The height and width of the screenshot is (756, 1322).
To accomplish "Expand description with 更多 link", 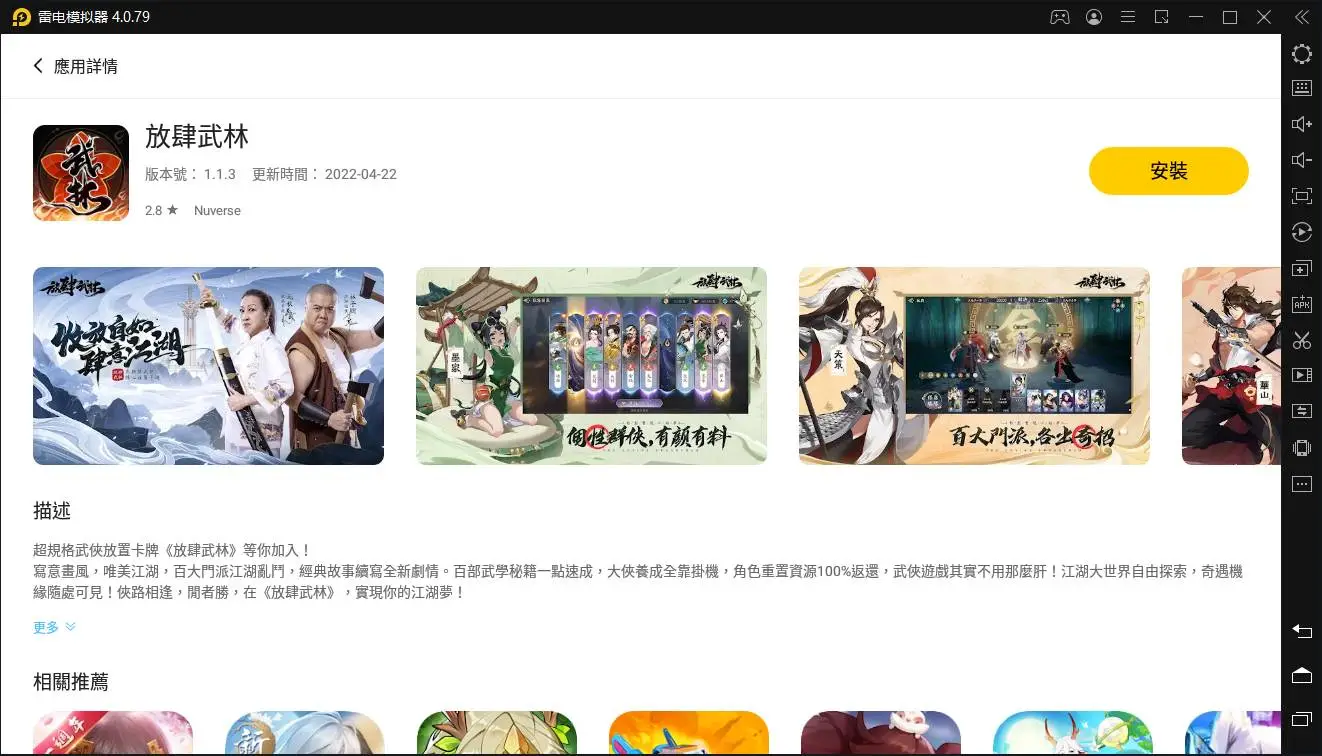I will pyautogui.click(x=54, y=627).
